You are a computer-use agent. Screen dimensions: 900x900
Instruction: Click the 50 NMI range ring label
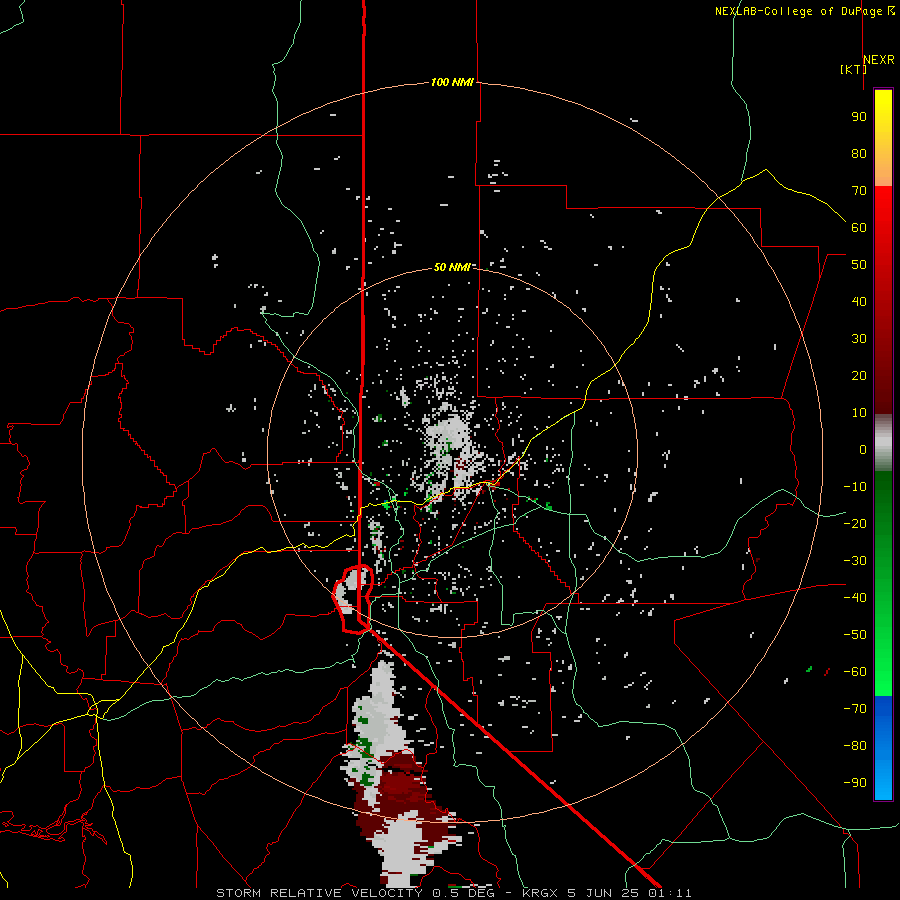click(452, 267)
